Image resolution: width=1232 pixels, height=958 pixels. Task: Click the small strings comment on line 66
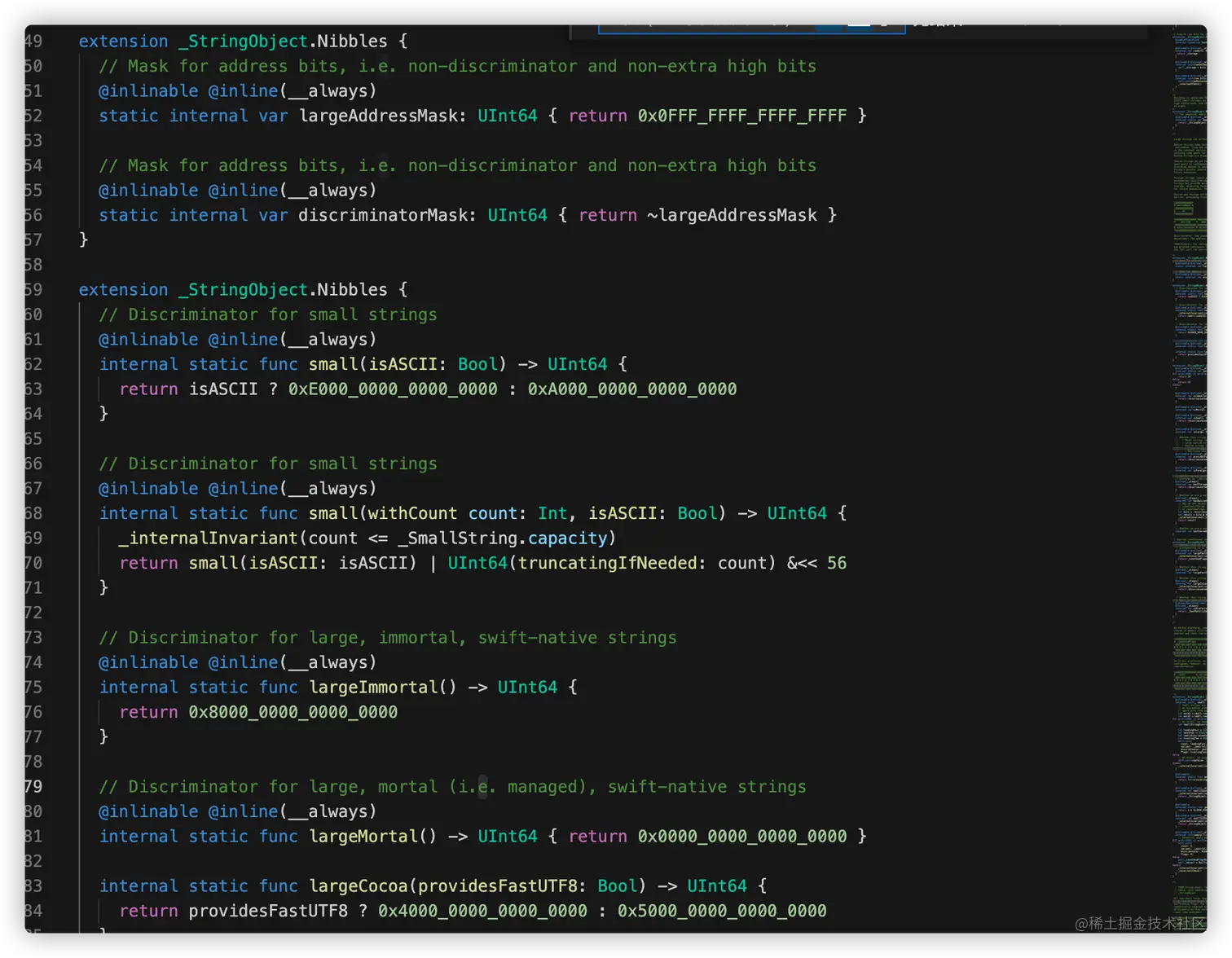pyautogui.click(x=268, y=464)
